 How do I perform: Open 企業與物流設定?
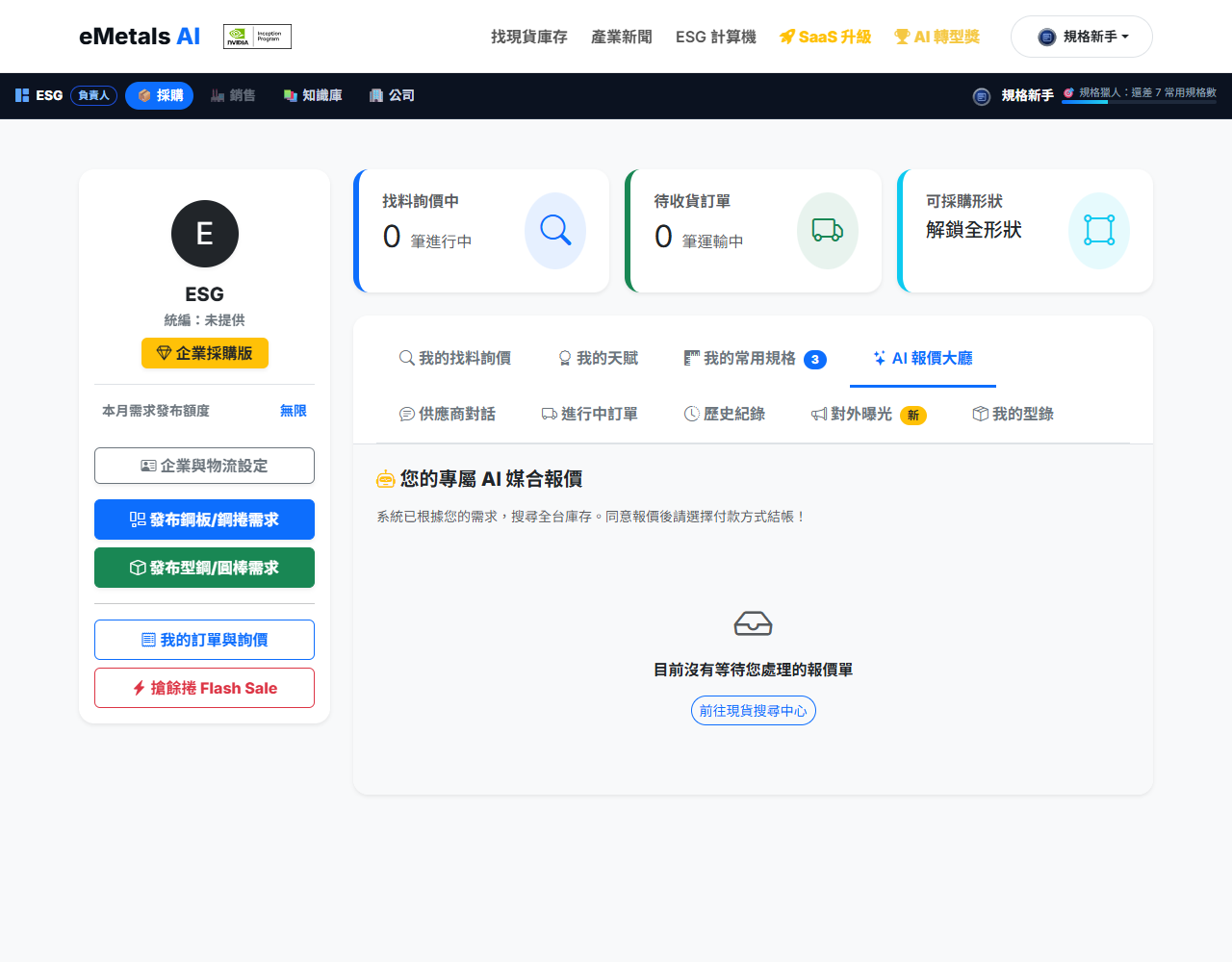click(x=205, y=466)
